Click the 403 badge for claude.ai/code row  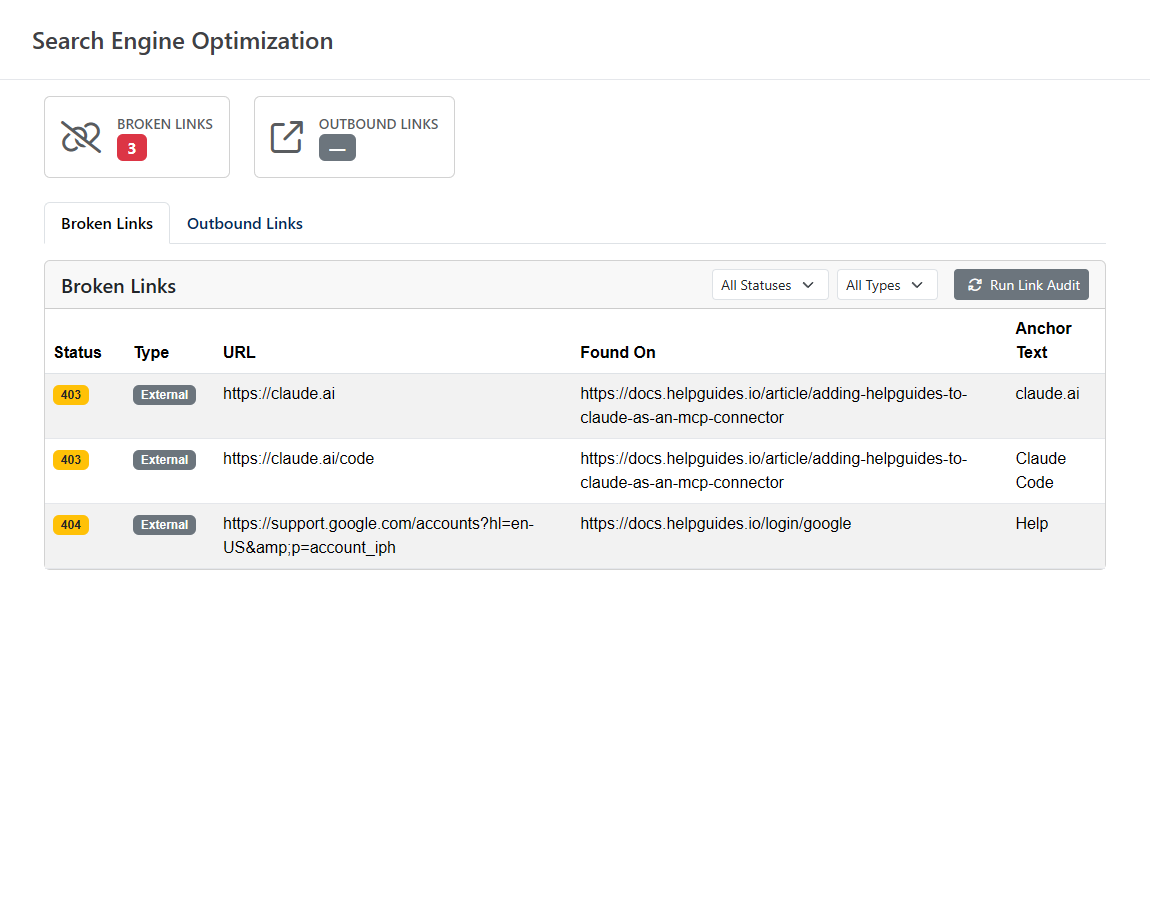pyautogui.click(x=71, y=460)
